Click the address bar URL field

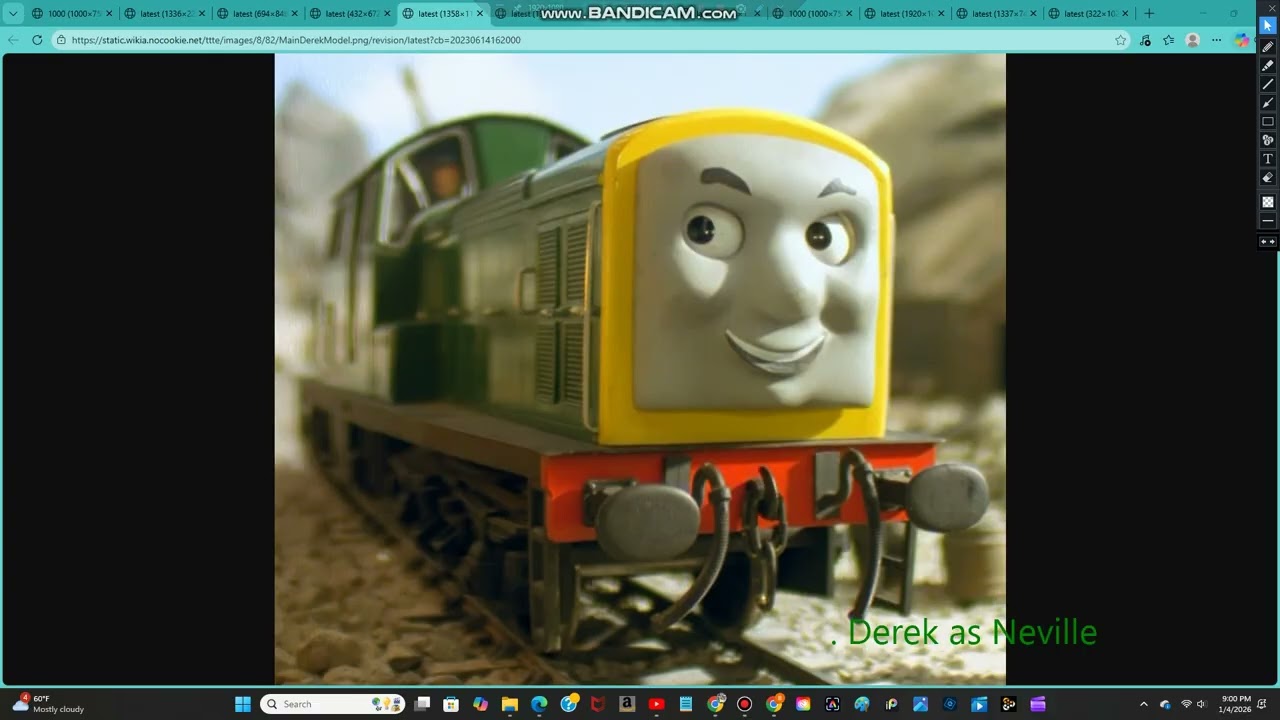point(590,40)
